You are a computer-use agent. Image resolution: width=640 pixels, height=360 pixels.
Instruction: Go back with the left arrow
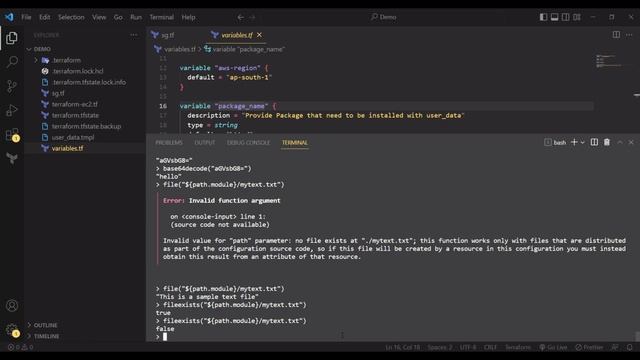click(240, 17)
